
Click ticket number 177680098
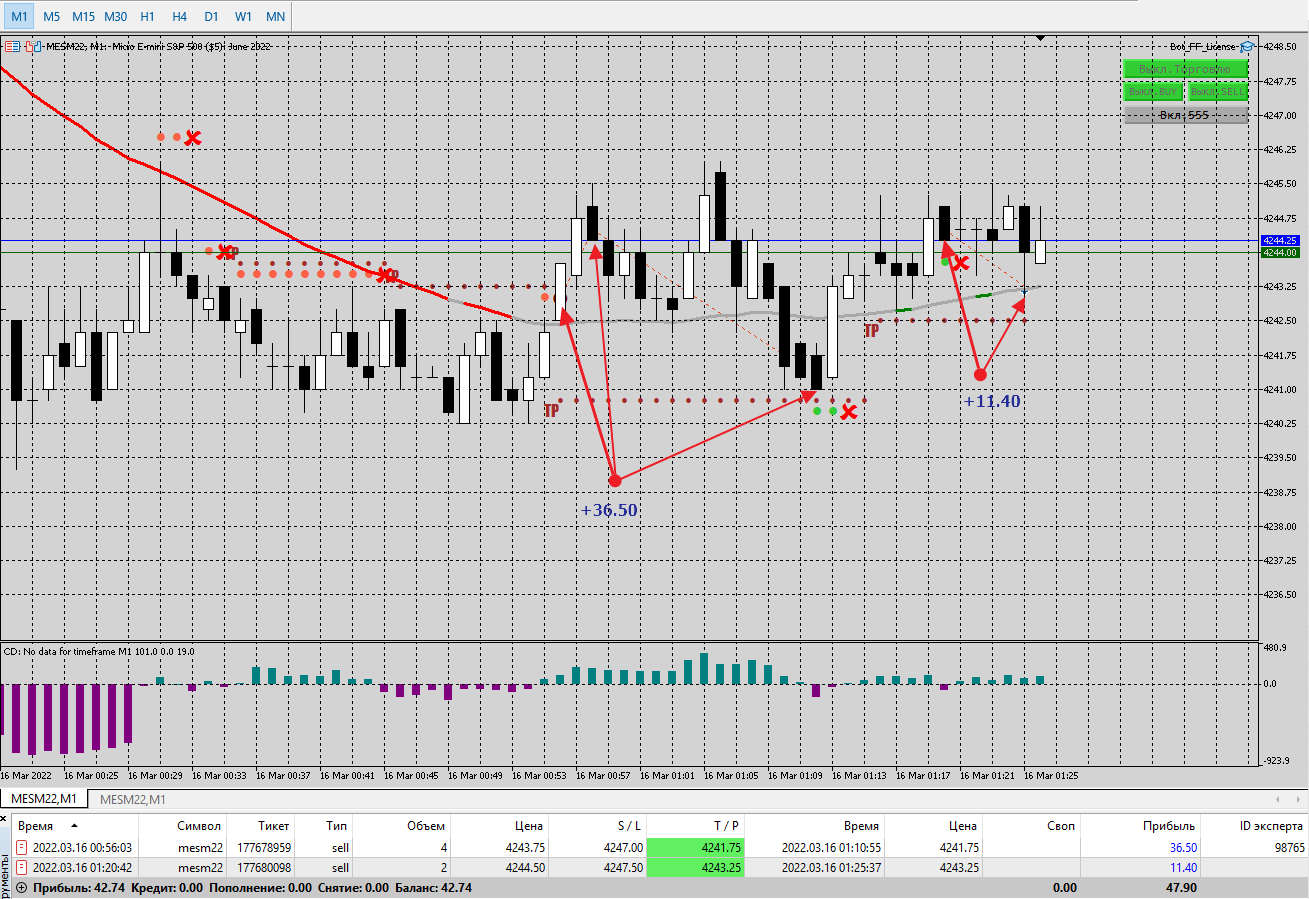[262, 868]
